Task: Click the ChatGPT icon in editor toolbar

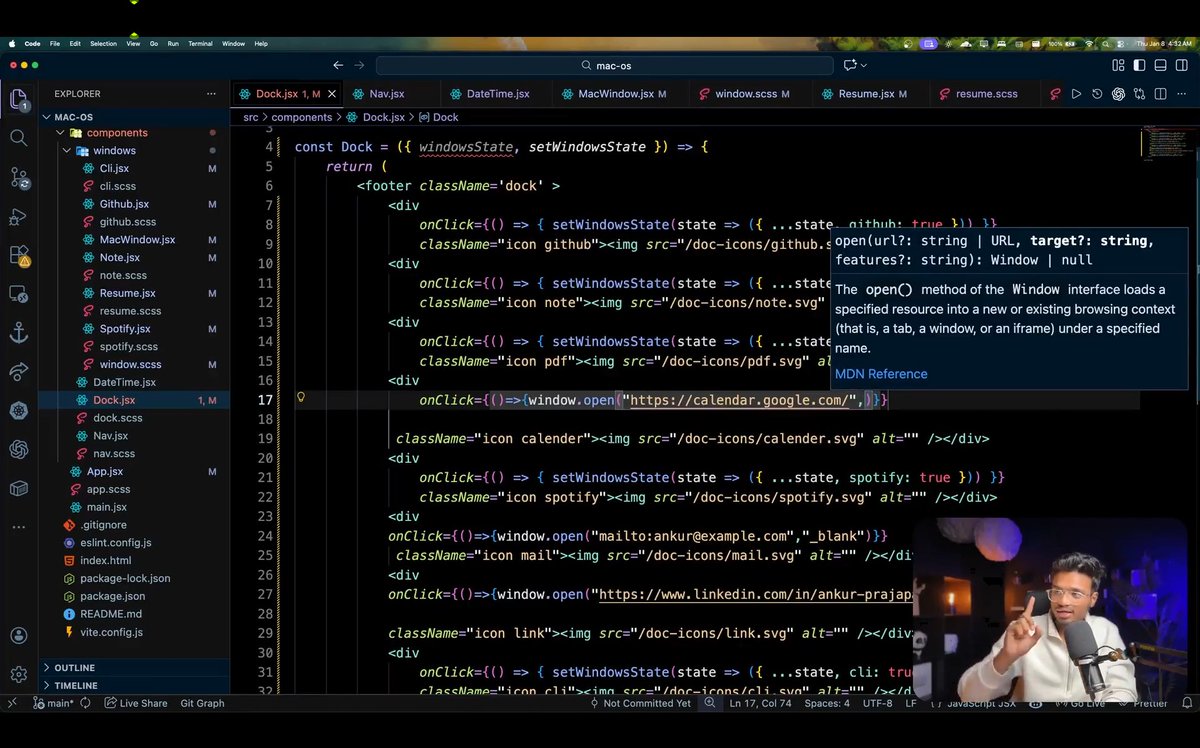Action: 1118,94
